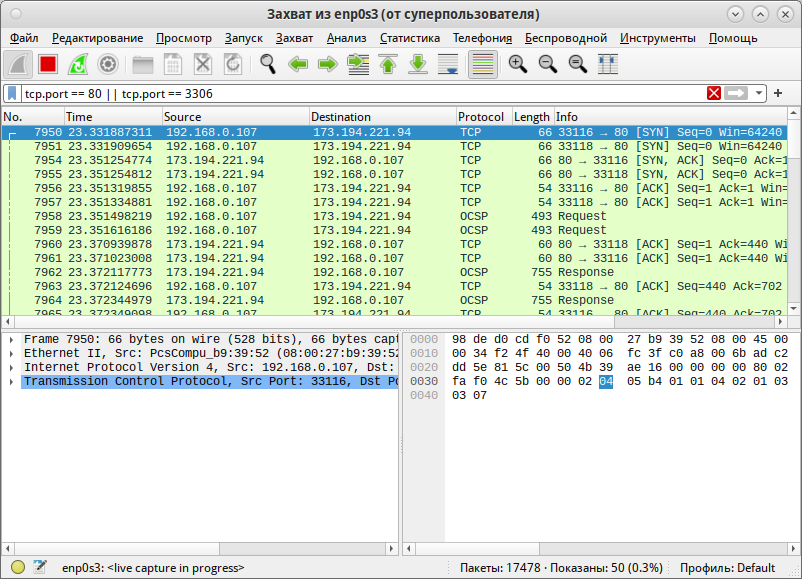Clear the display filter red X
Screen dimensions: 802x579
coord(714,93)
